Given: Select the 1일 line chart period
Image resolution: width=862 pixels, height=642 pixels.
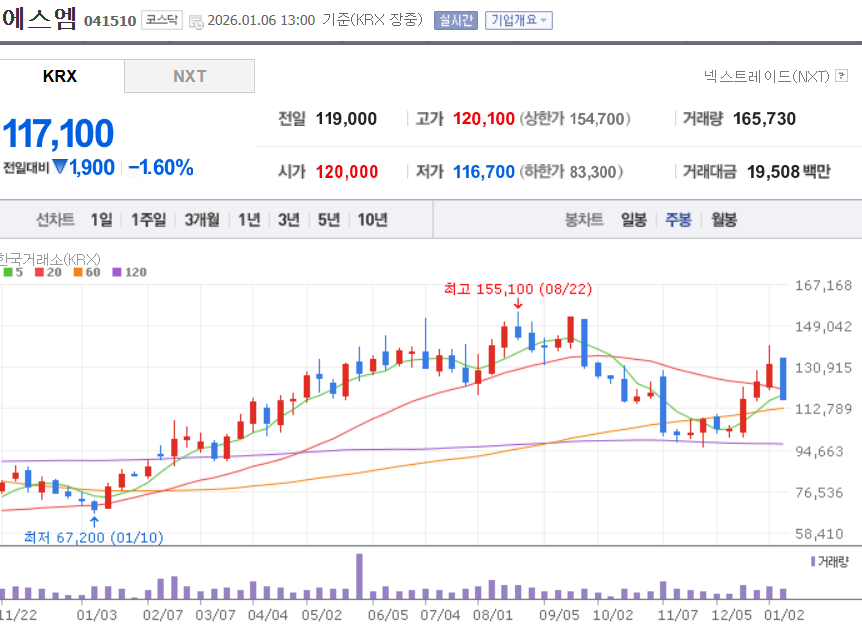Looking at the screenshot, I should coord(102,220).
